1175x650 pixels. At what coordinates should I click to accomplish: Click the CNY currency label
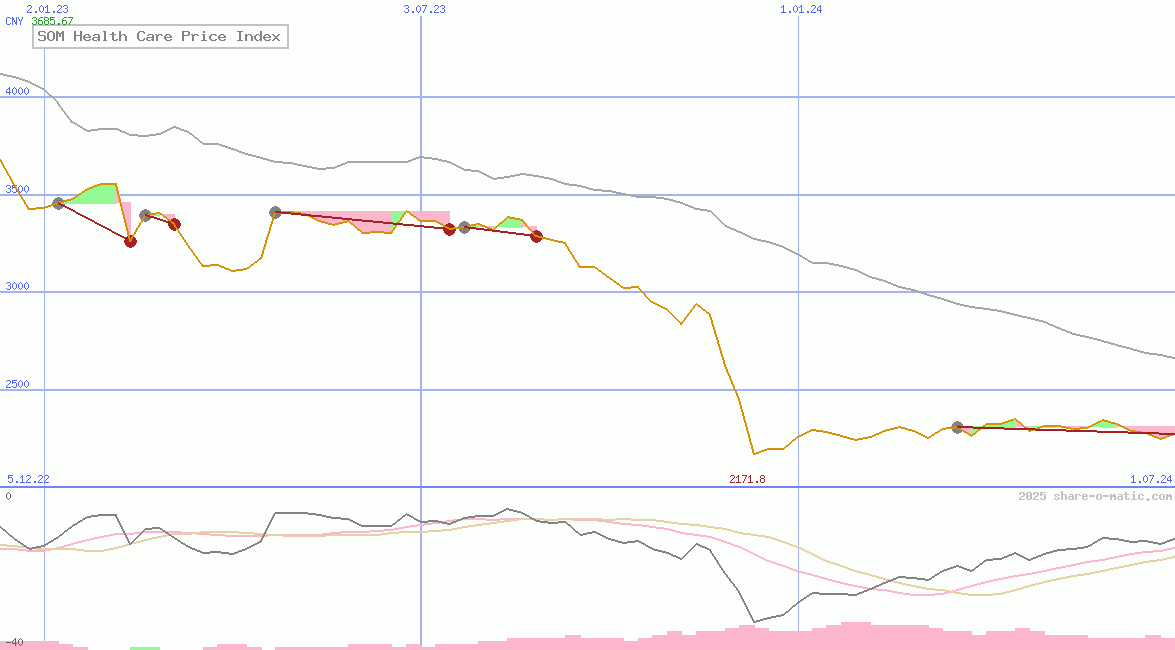14,21
